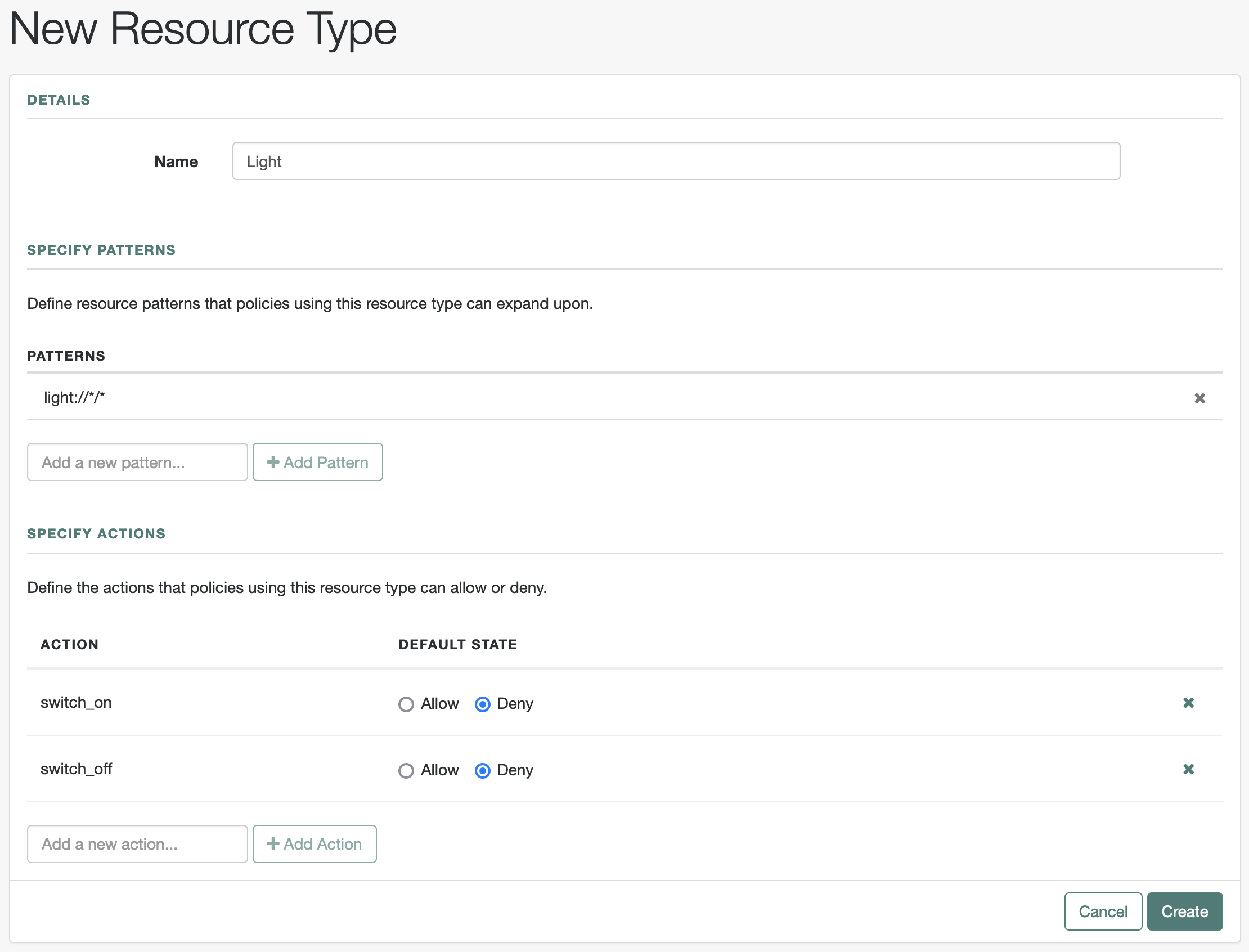
Task: Click the ACTION column header
Action: 69,644
